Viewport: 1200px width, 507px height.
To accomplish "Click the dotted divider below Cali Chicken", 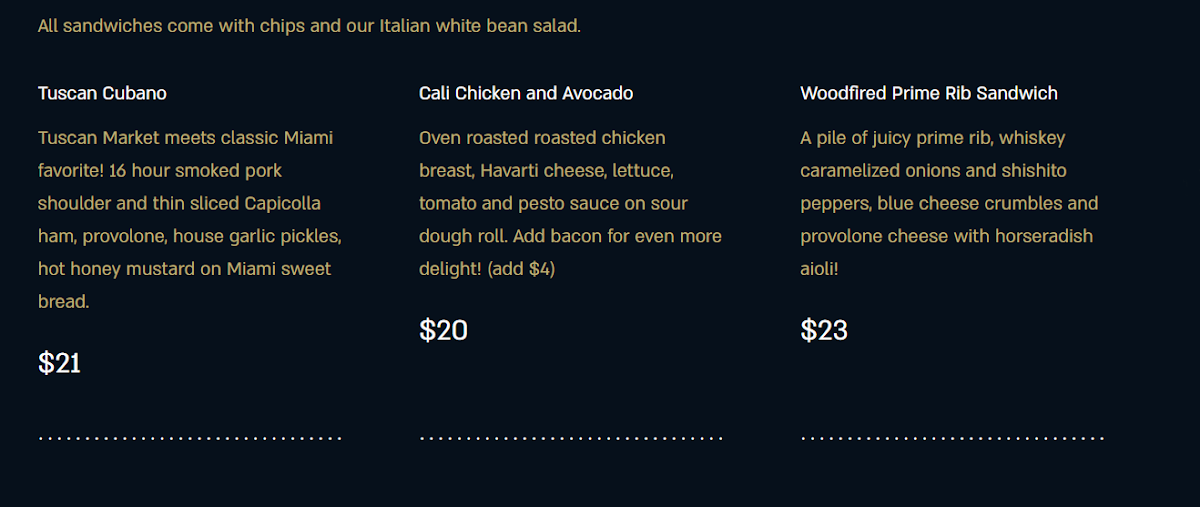I will click(571, 438).
